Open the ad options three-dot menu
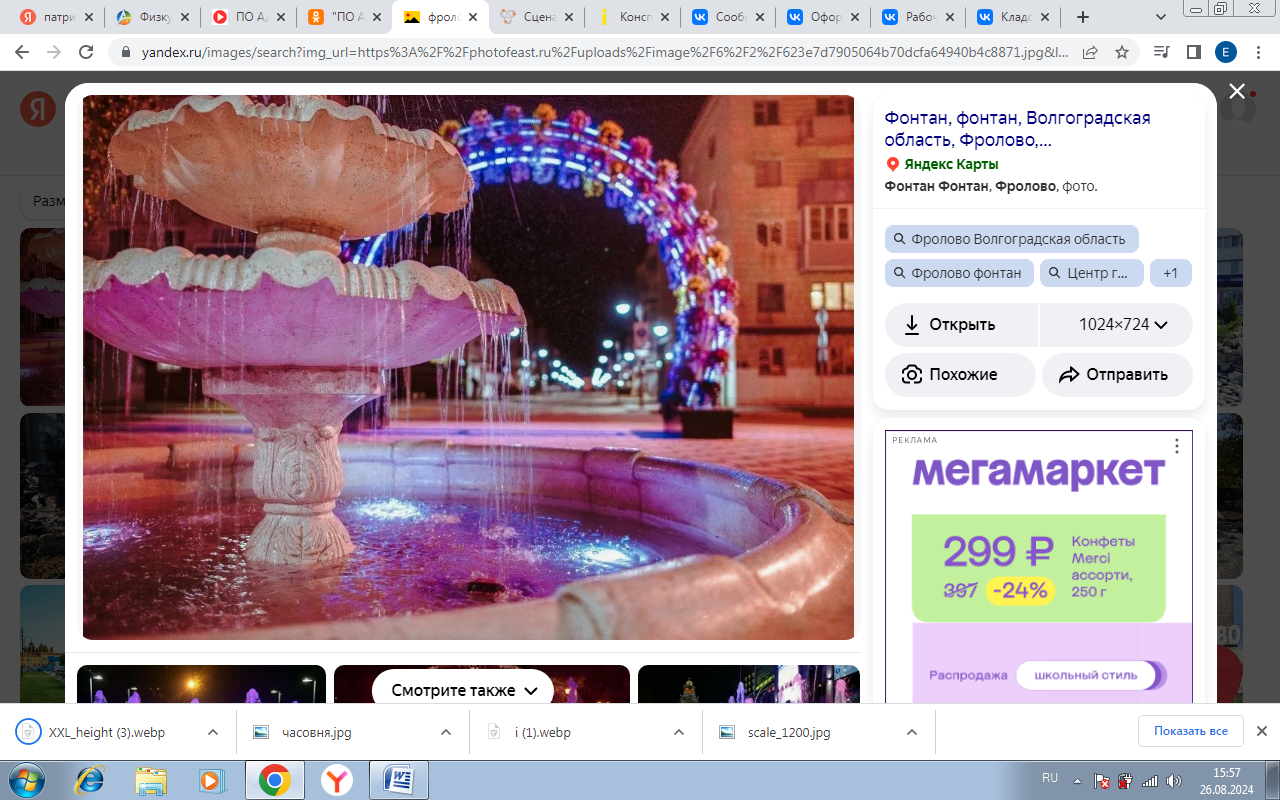1280x800 pixels. pyautogui.click(x=1177, y=446)
